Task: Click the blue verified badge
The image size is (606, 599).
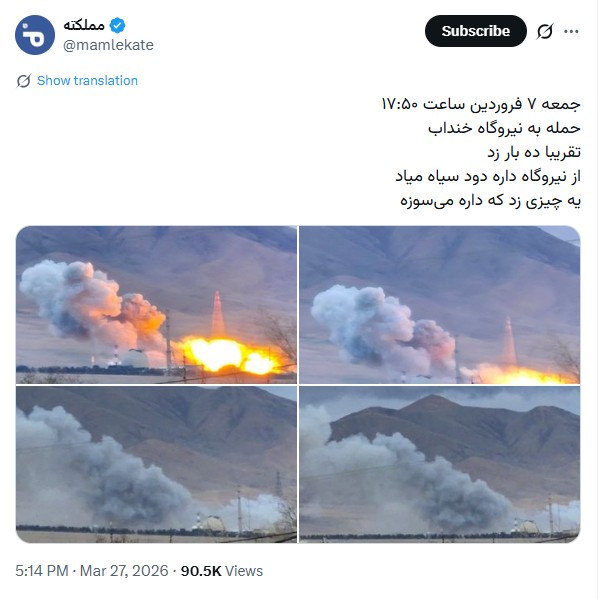Action: pyautogui.click(x=117, y=26)
